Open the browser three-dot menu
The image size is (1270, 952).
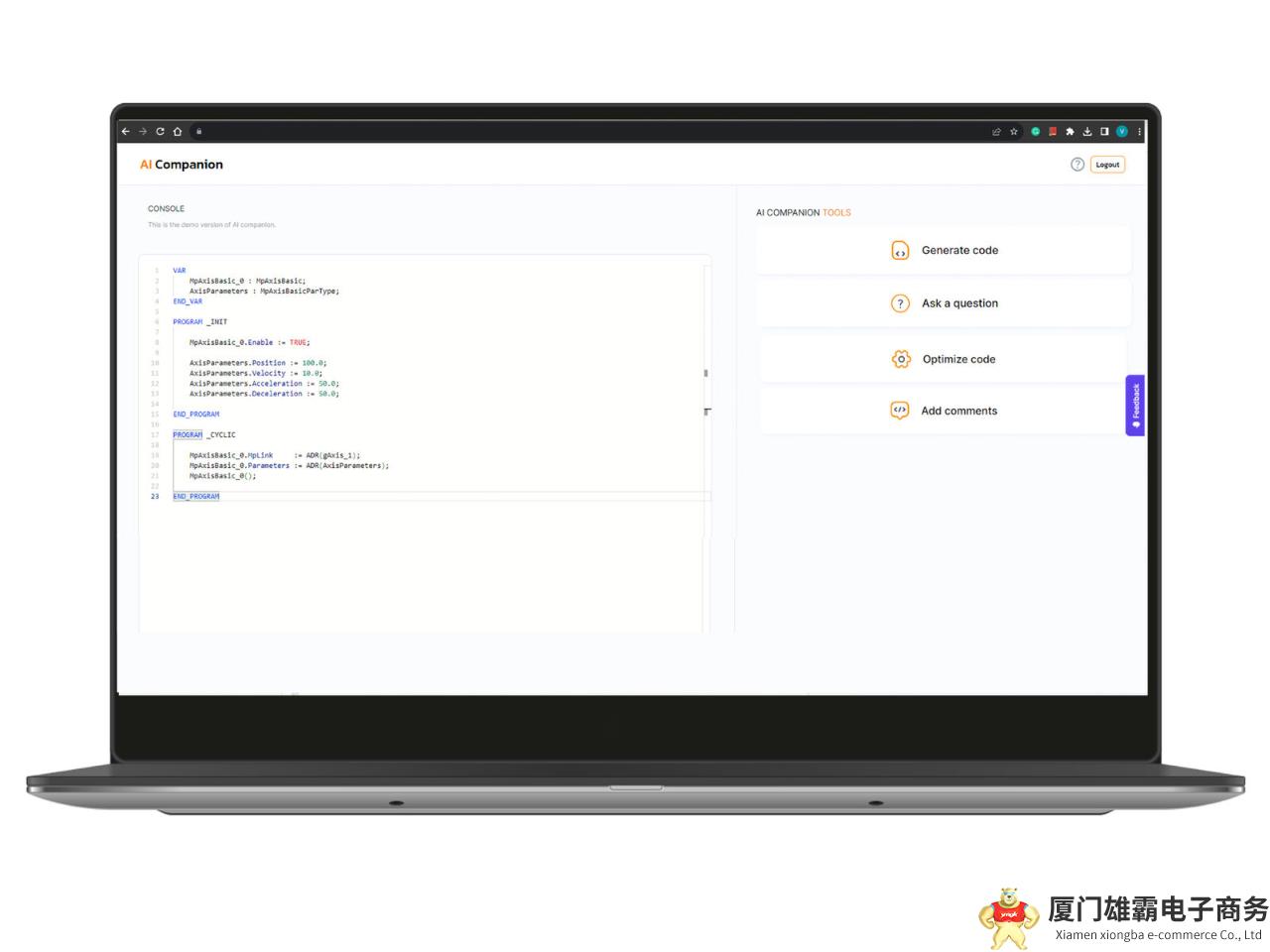1140,132
